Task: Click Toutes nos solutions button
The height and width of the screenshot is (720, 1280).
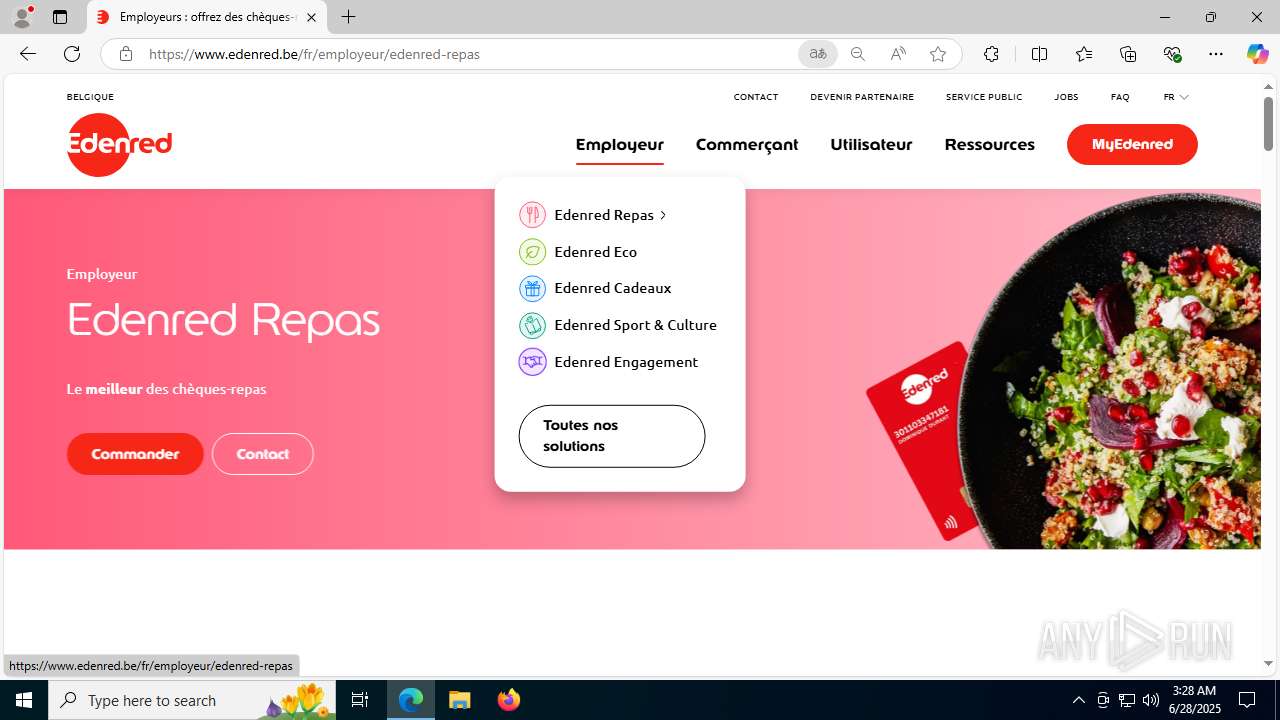Action: [612, 436]
